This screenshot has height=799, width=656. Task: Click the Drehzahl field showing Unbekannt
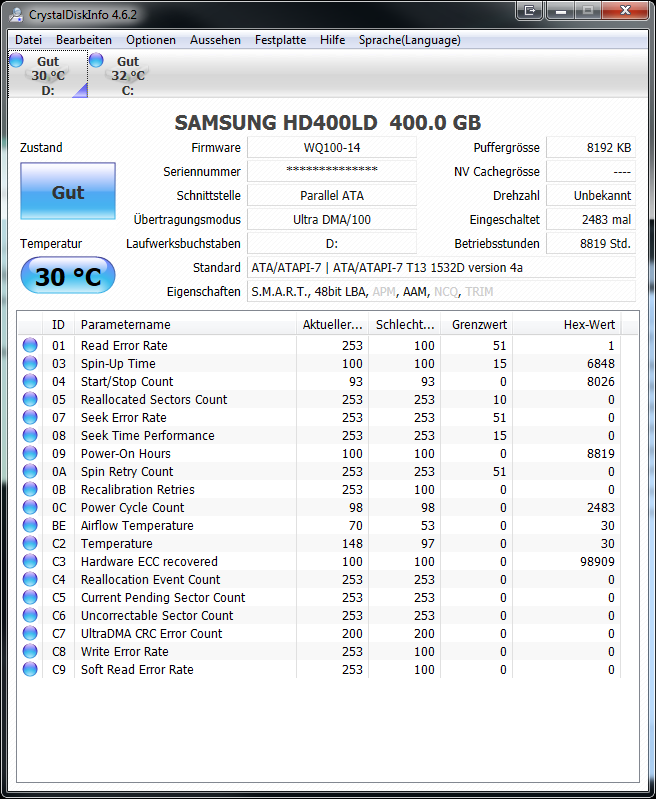point(591,195)
